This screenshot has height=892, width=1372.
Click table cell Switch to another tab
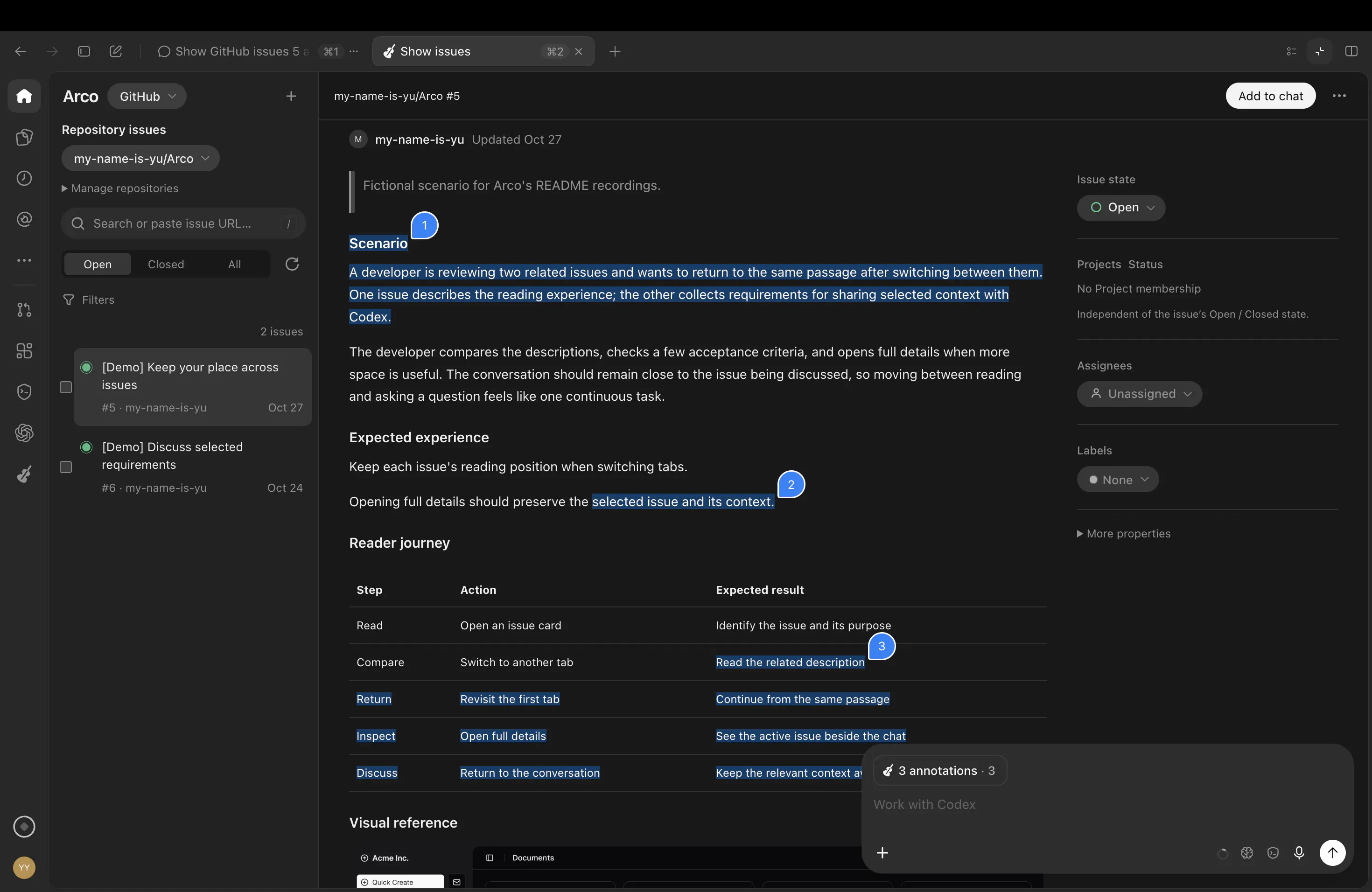(x=517, y=662)
